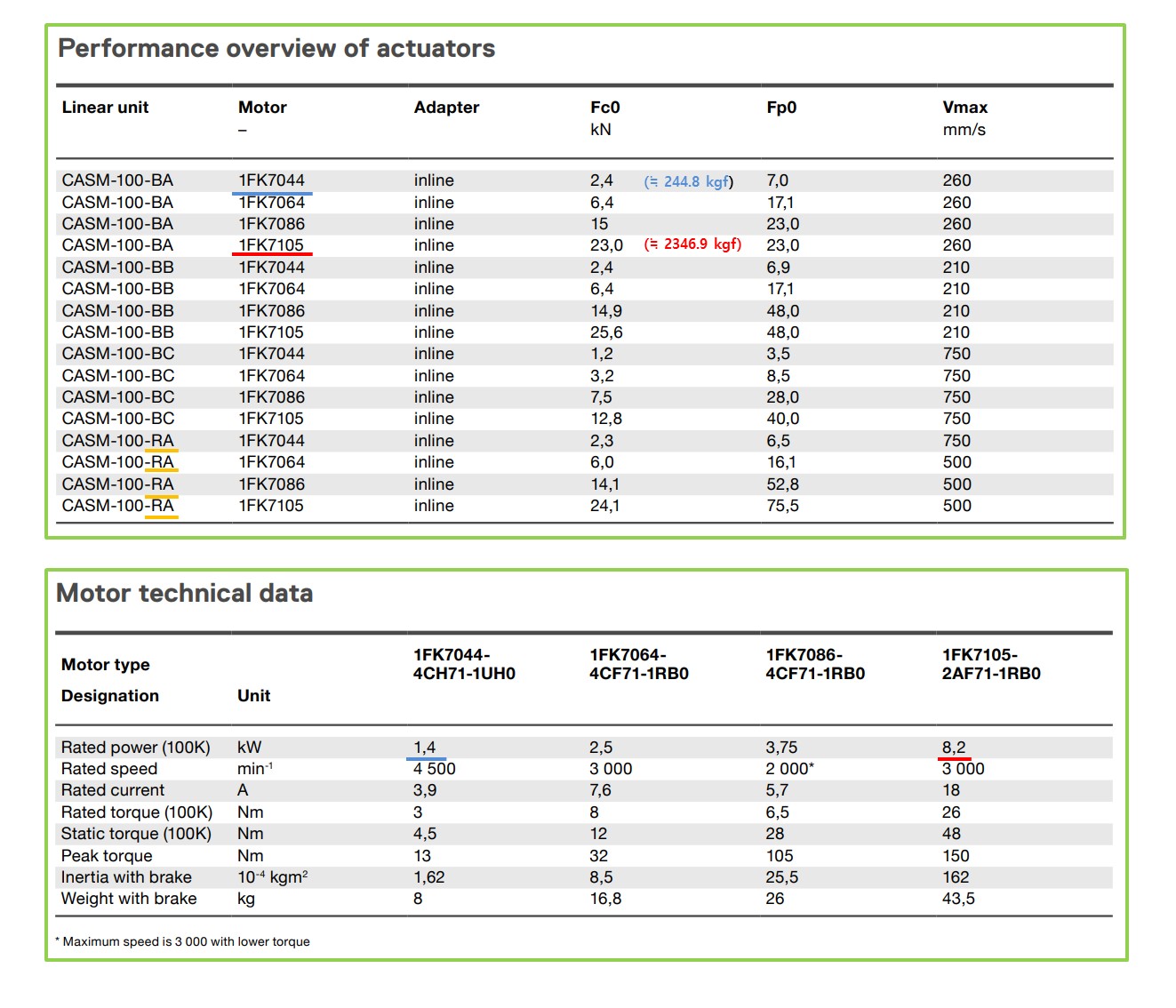This screenshot has height=1008, width=1176.
Task: Select the 'Motor technical data' heading
Action: pyautogui.click(x=185, y=593)
